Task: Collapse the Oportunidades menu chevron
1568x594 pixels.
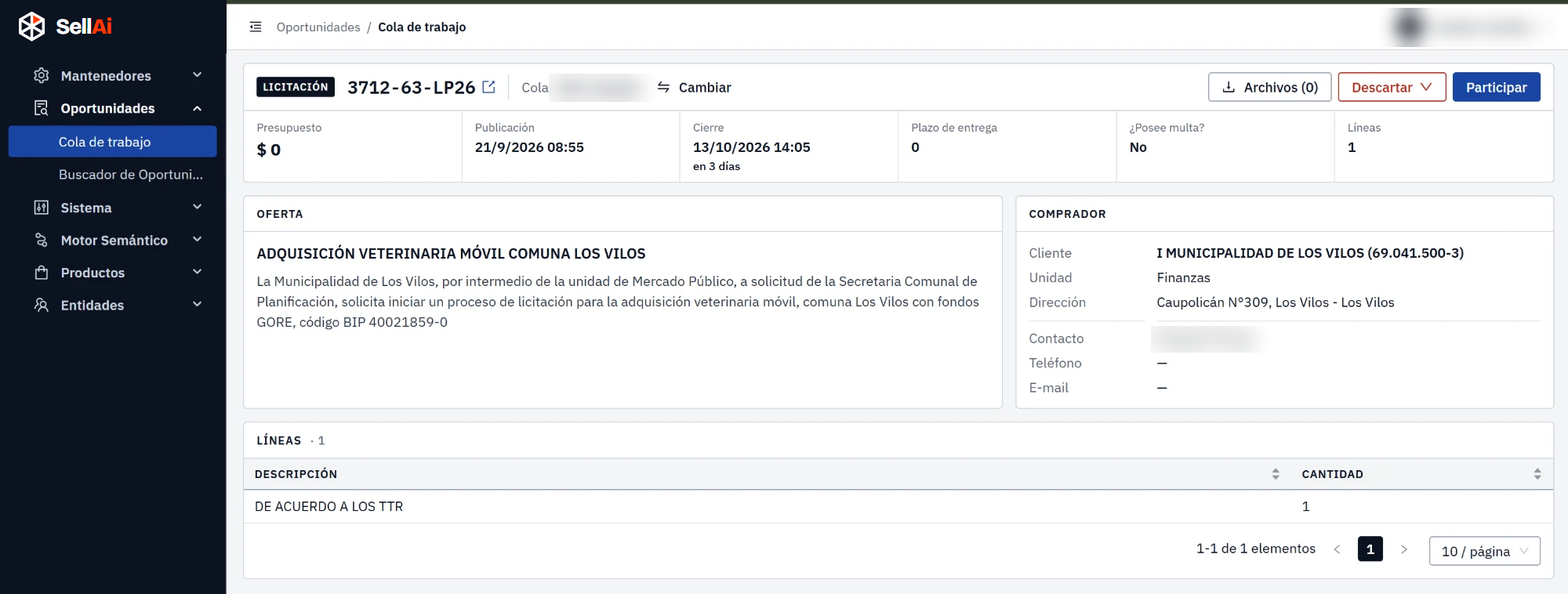Action: [198, 108]
